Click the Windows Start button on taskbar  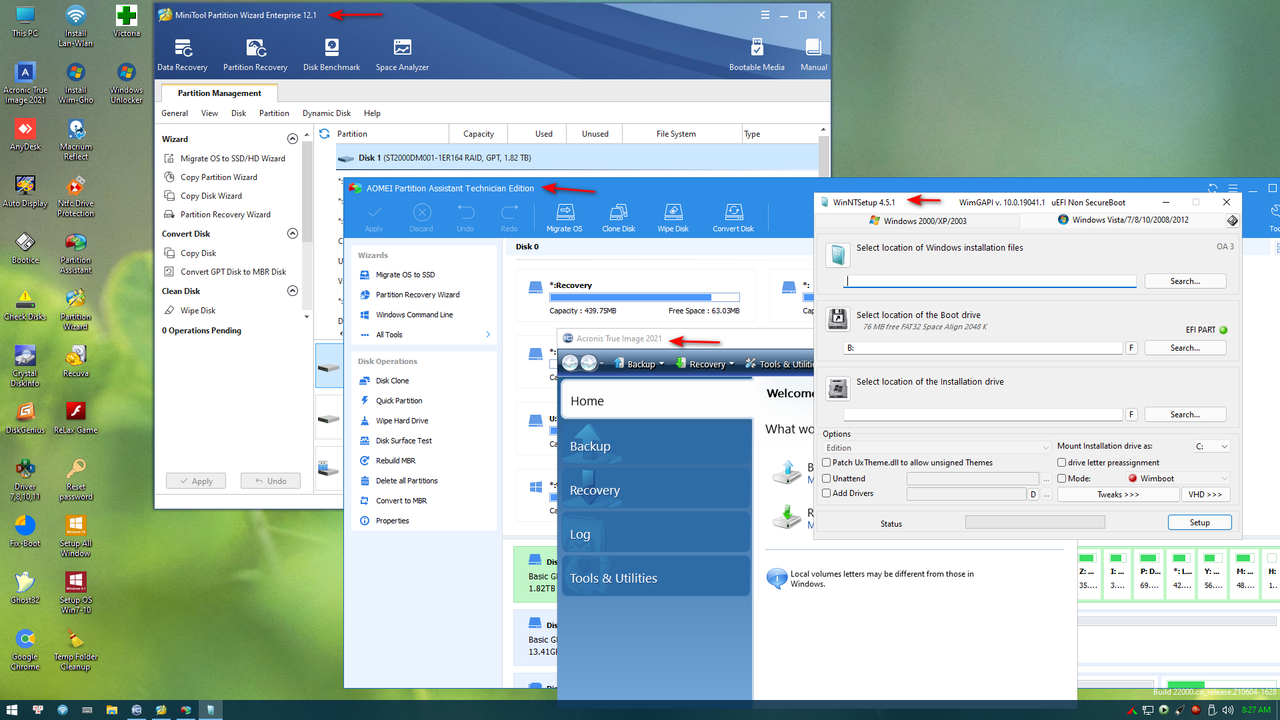coord(11,710)
